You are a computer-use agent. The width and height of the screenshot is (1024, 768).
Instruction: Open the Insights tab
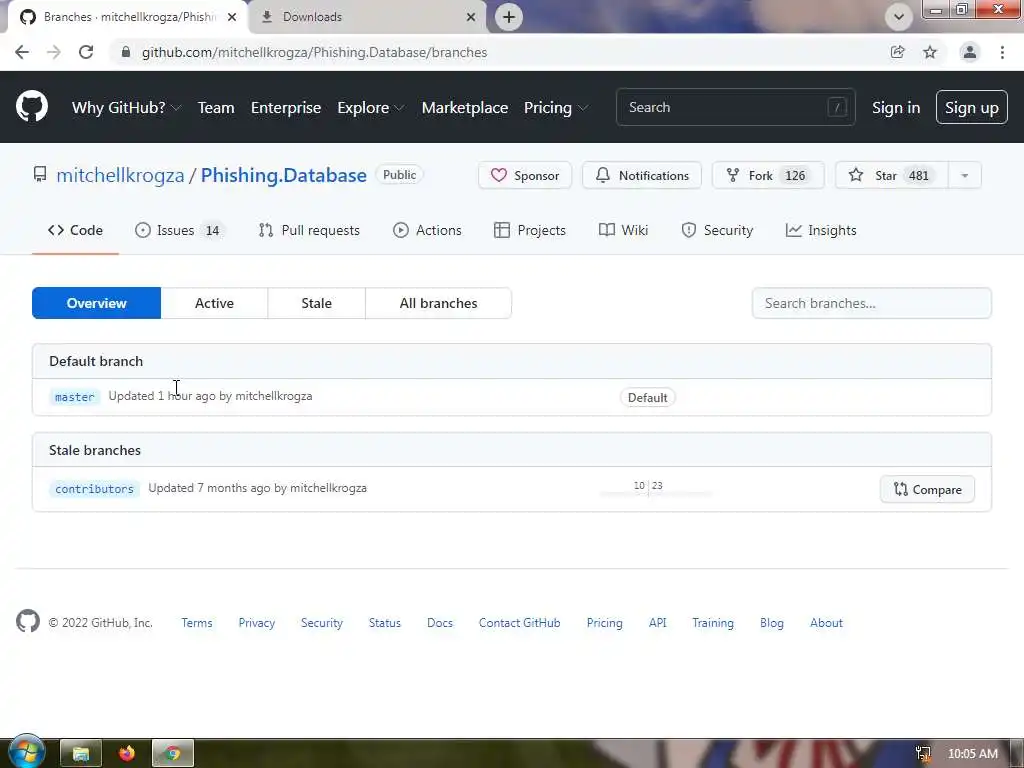click(x=821, y=230)
